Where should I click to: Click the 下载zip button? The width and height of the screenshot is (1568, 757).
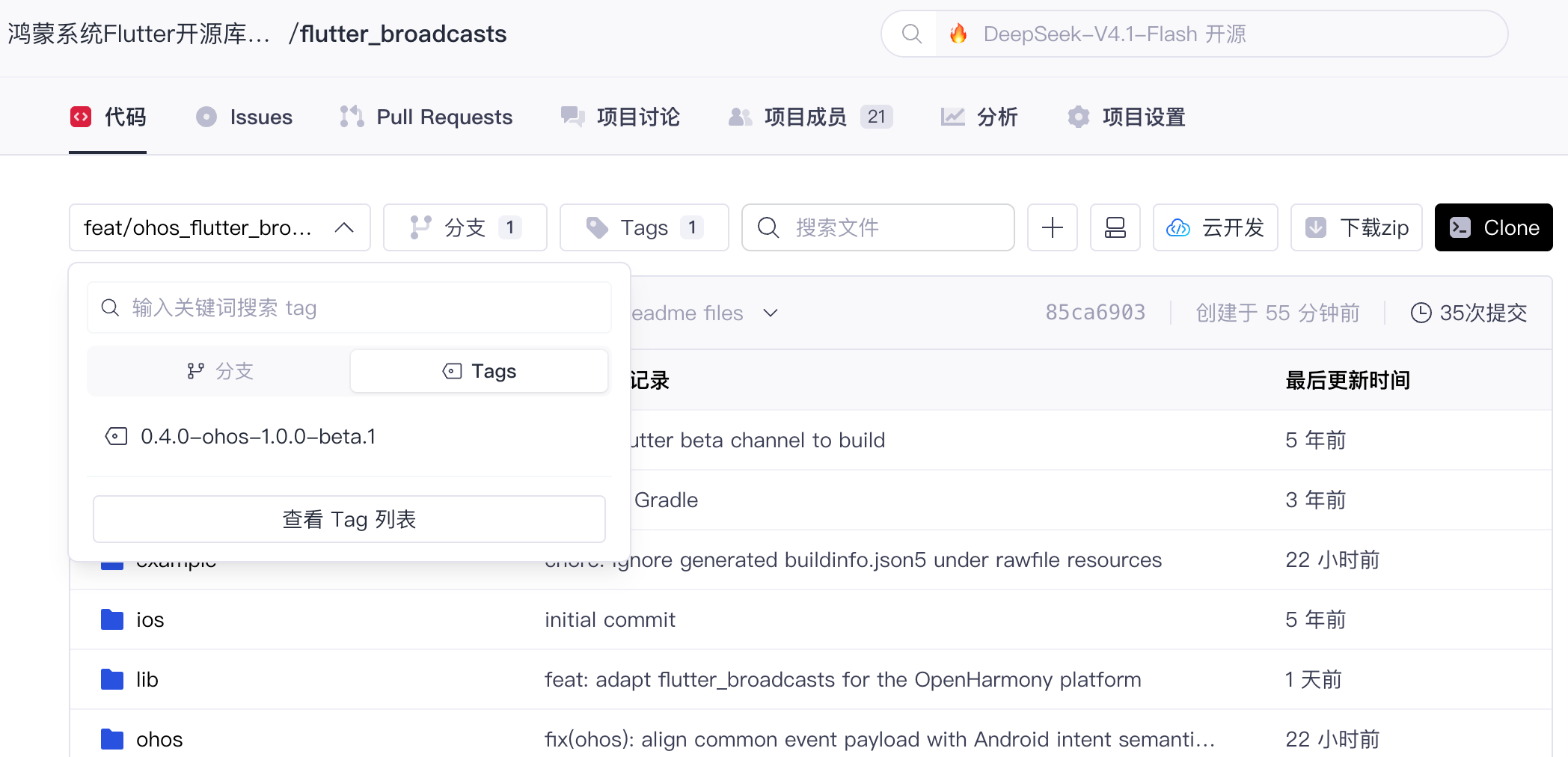tap(1356, 227)
